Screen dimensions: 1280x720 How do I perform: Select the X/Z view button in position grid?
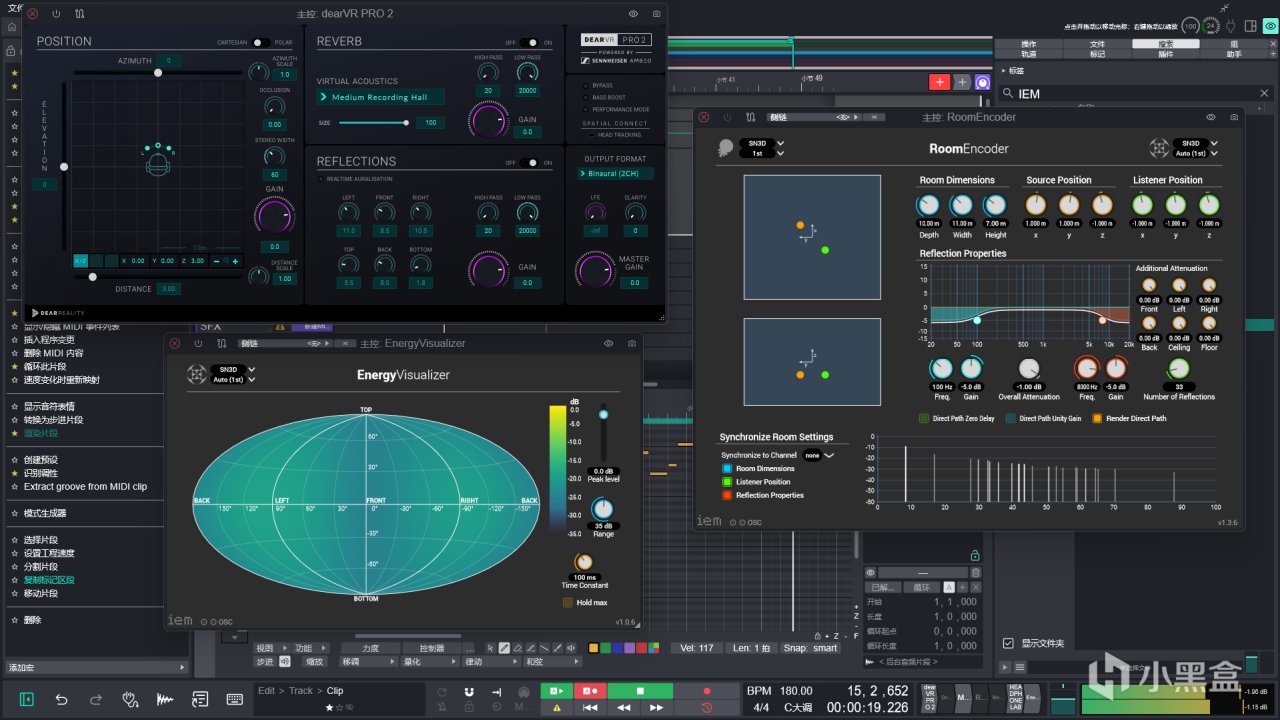[80, 261]
